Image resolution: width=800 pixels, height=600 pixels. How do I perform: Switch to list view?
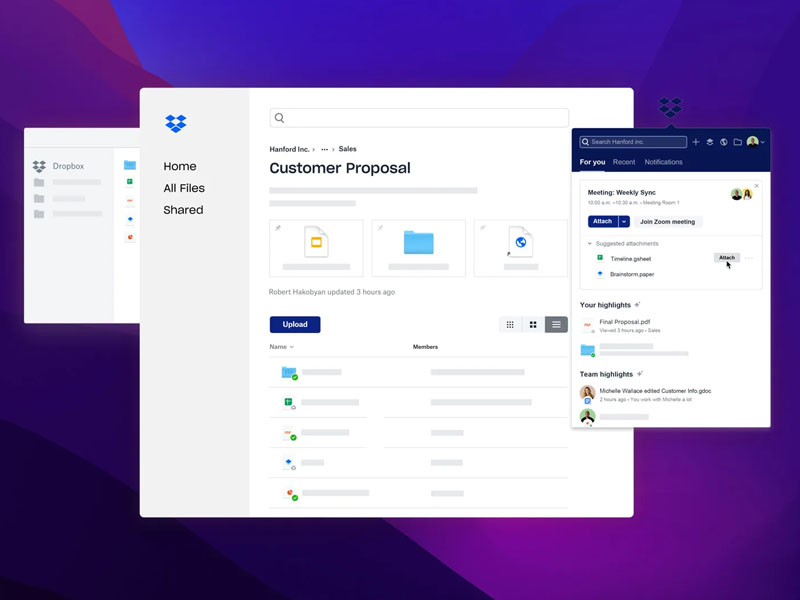tap(556, 324)
